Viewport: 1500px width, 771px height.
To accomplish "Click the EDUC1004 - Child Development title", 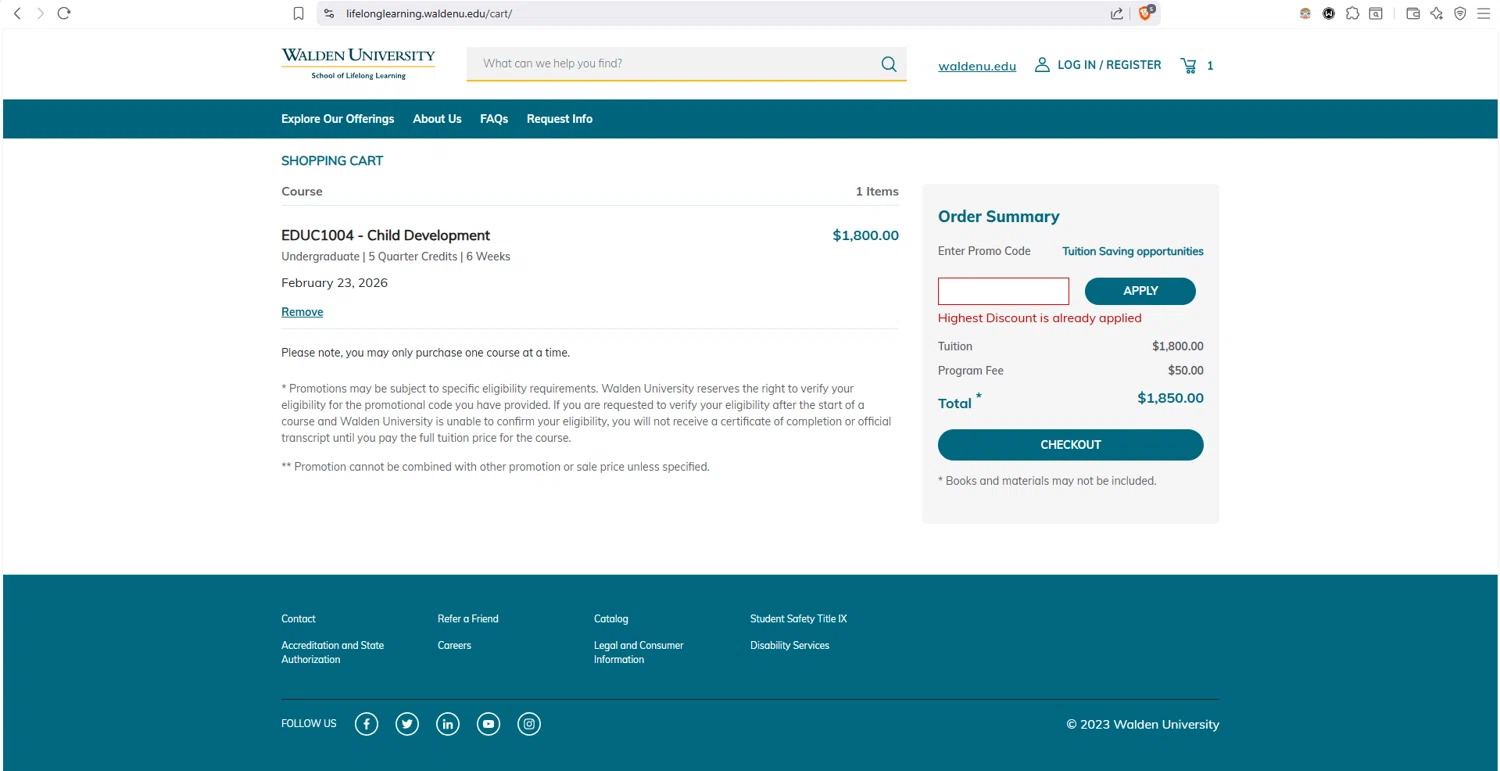I will [386, 235].
